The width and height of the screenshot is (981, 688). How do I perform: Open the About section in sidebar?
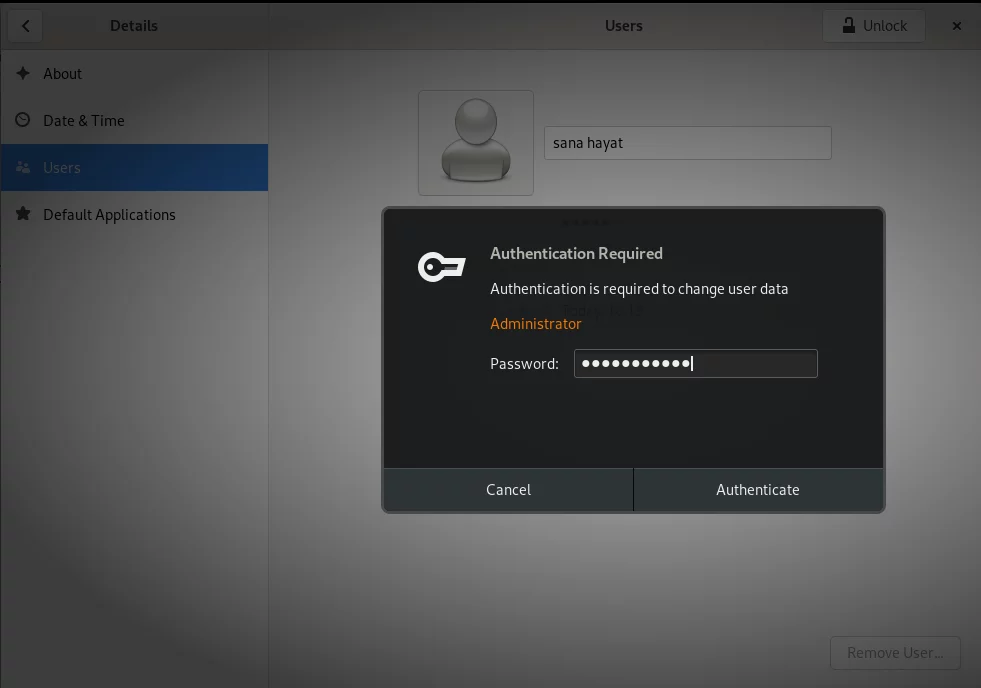click(x=135, y=74)
